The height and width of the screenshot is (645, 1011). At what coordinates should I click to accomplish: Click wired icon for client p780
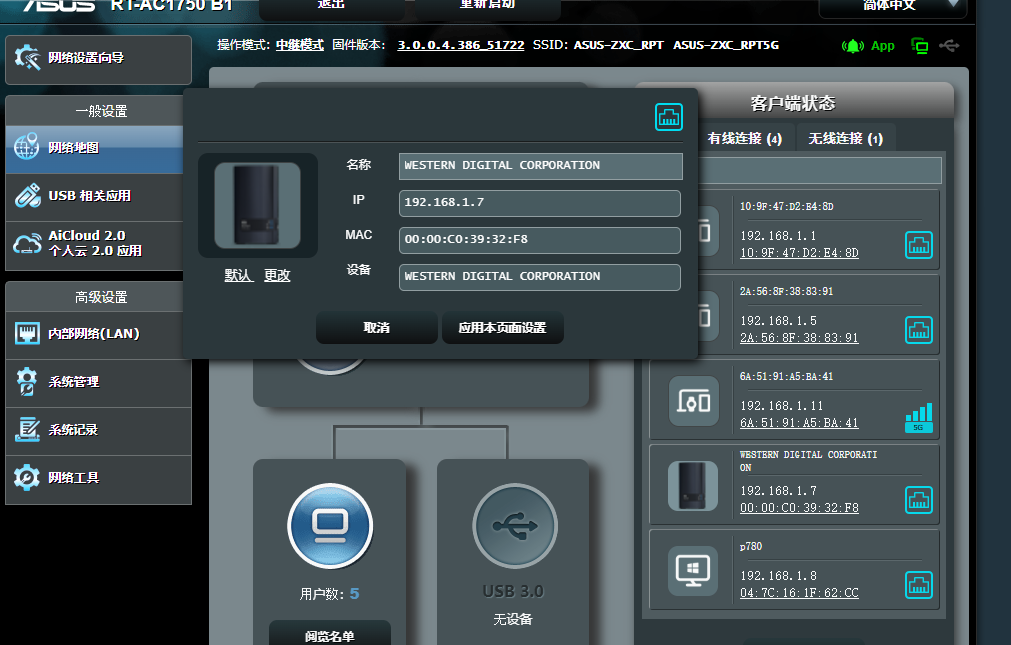919,585
